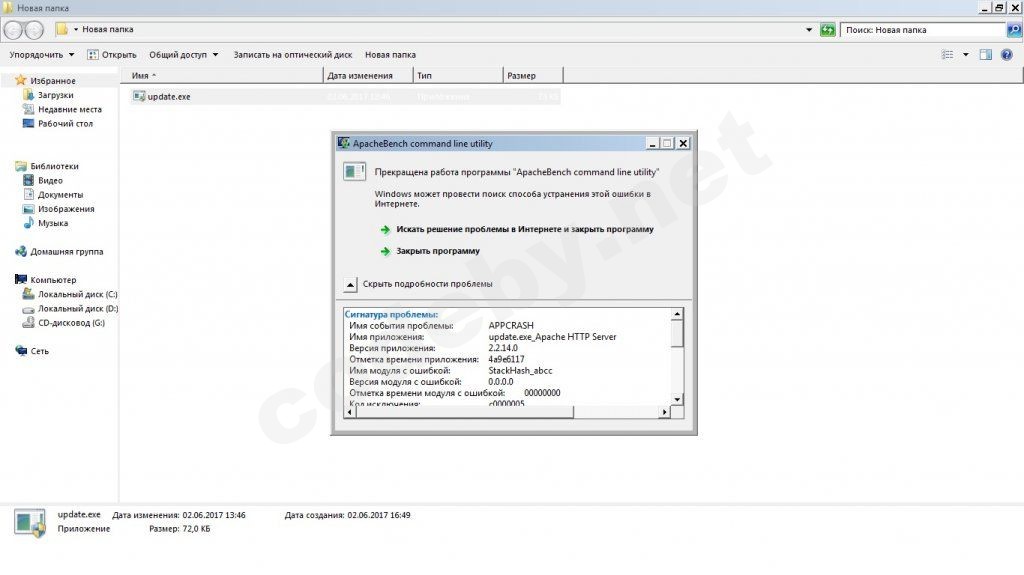Click Записать на оптический диск
This screenshot has width=1024, height=575.
pos(293,55)
